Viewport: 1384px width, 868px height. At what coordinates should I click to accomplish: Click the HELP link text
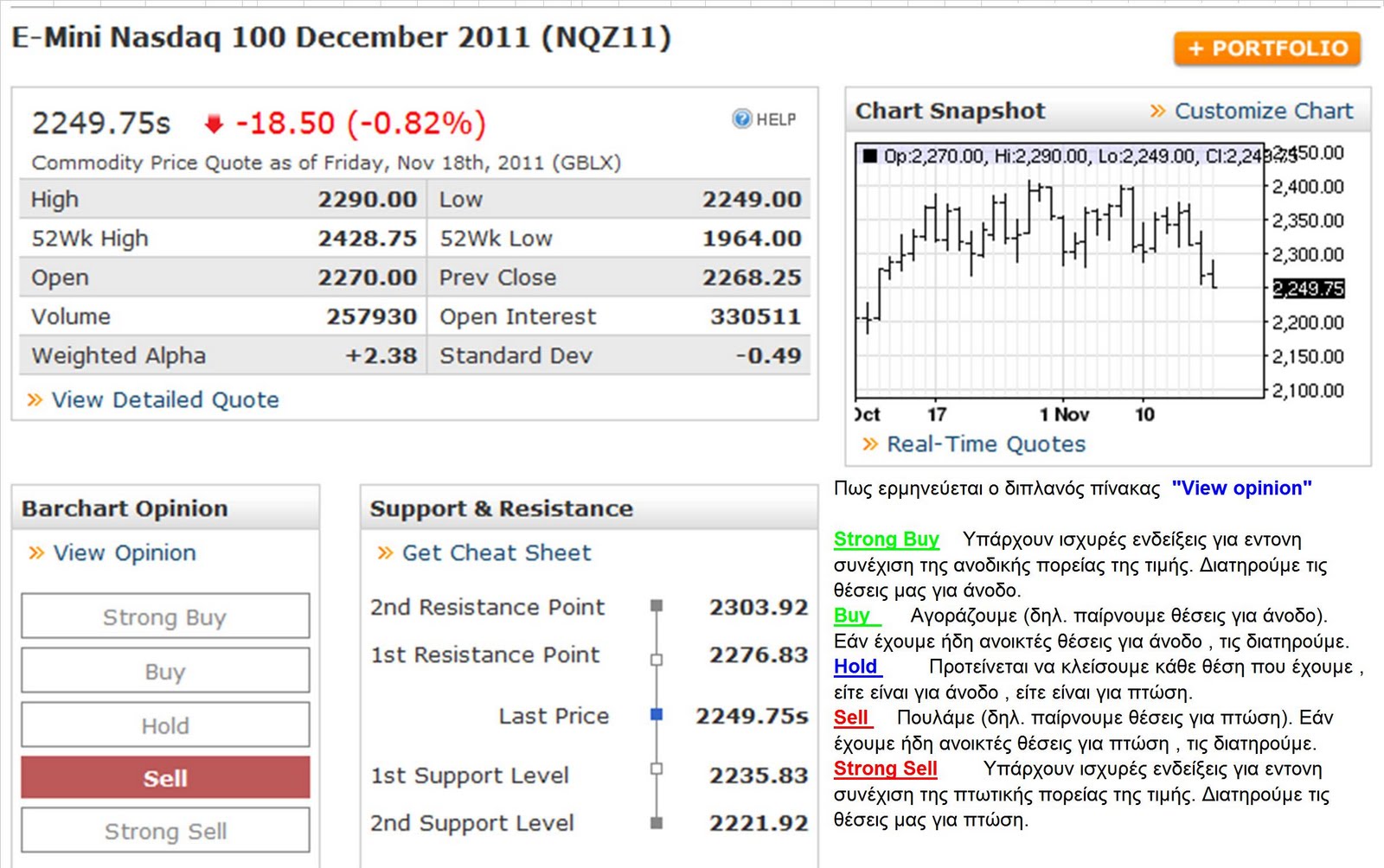point(776,119)
